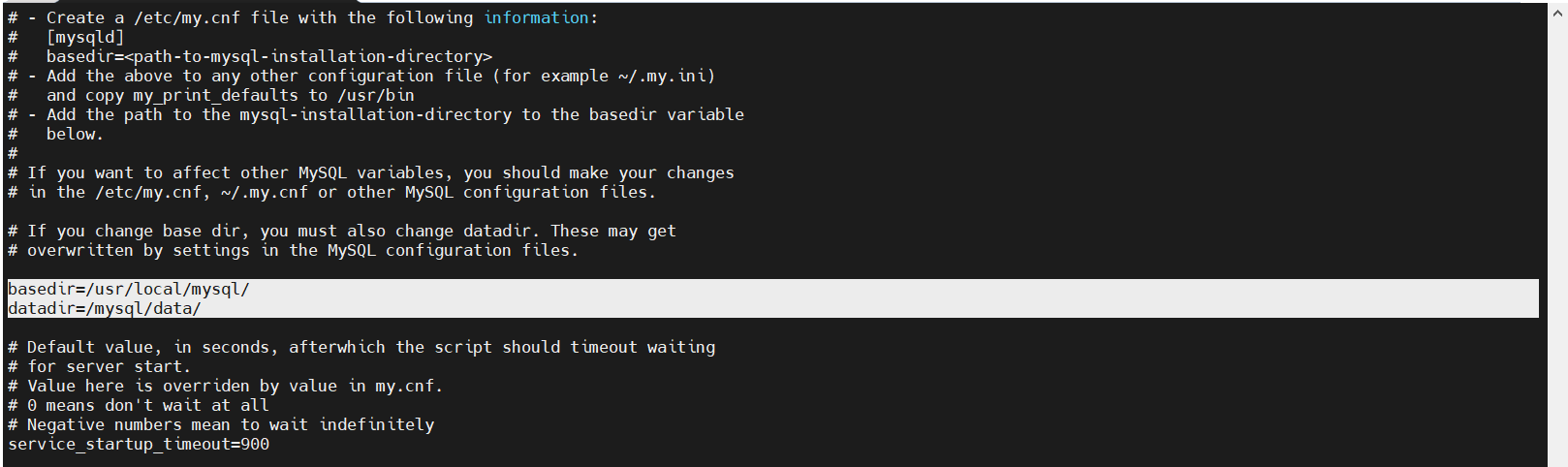Click the service_startup_timeout=900 line
Screen dimensions: 1568x467
[139, 444]
